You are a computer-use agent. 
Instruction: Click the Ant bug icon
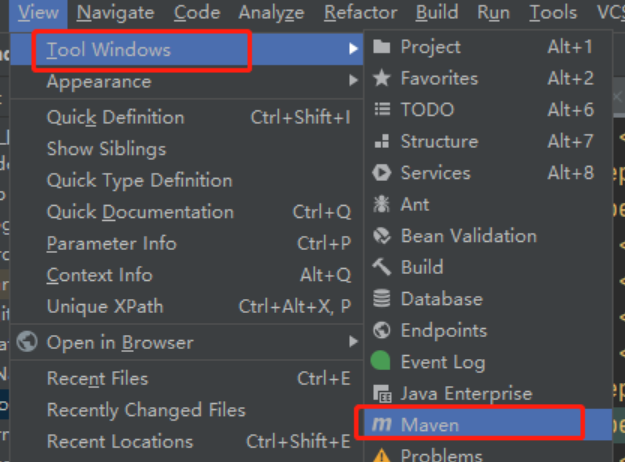tap(381, 204)
